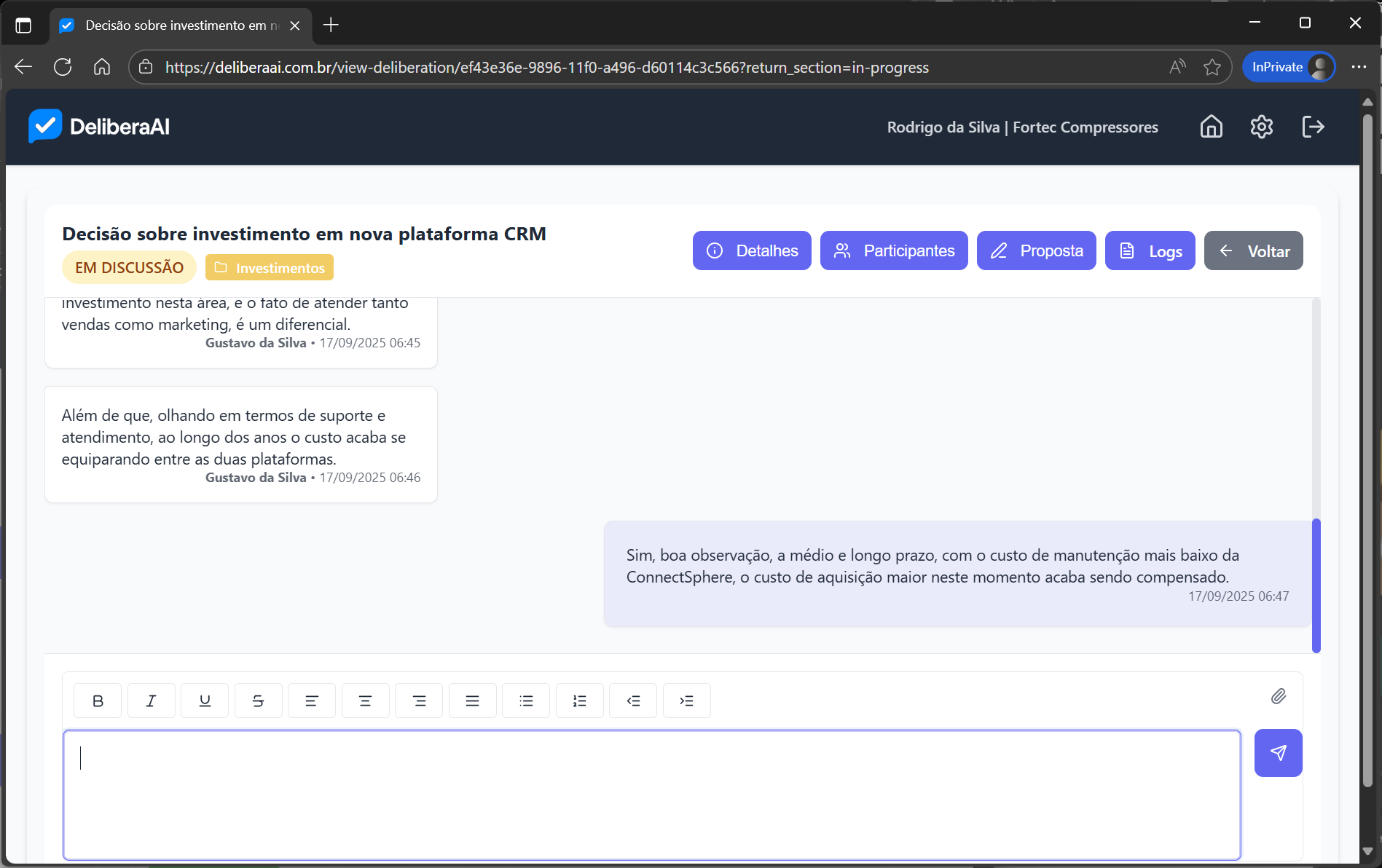Enable strikethrough text formatting
Viewport: 1382px width, 868px height.
(258, 701)
